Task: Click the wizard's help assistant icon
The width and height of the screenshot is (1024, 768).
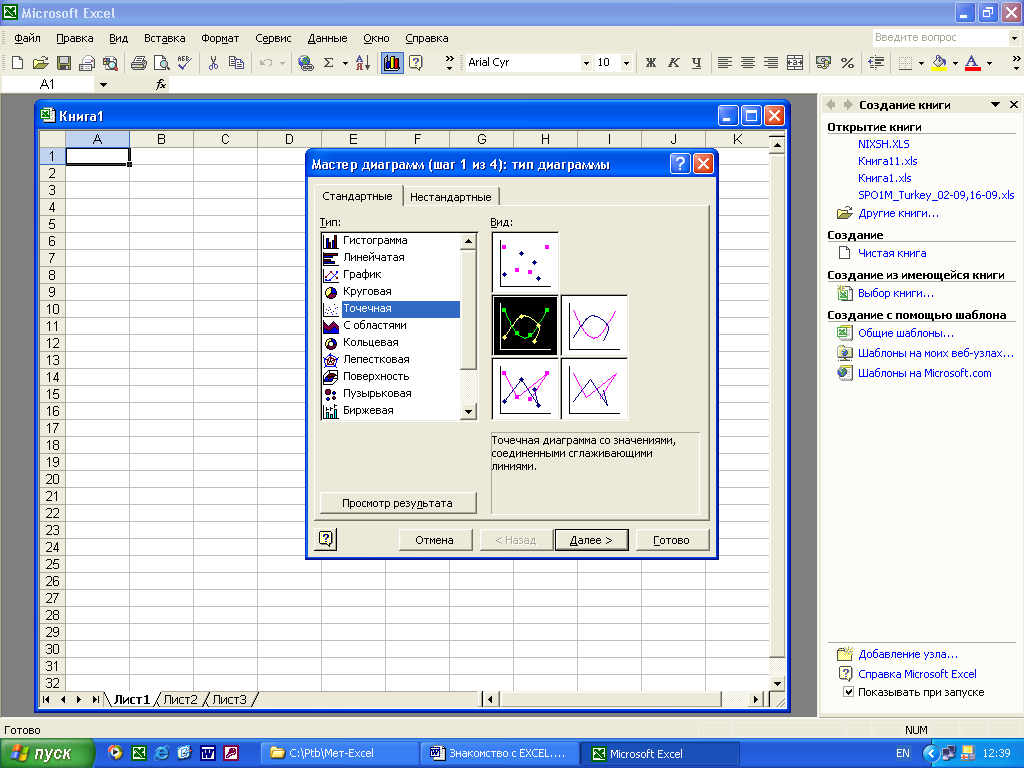Action: (x=326, y=539)
